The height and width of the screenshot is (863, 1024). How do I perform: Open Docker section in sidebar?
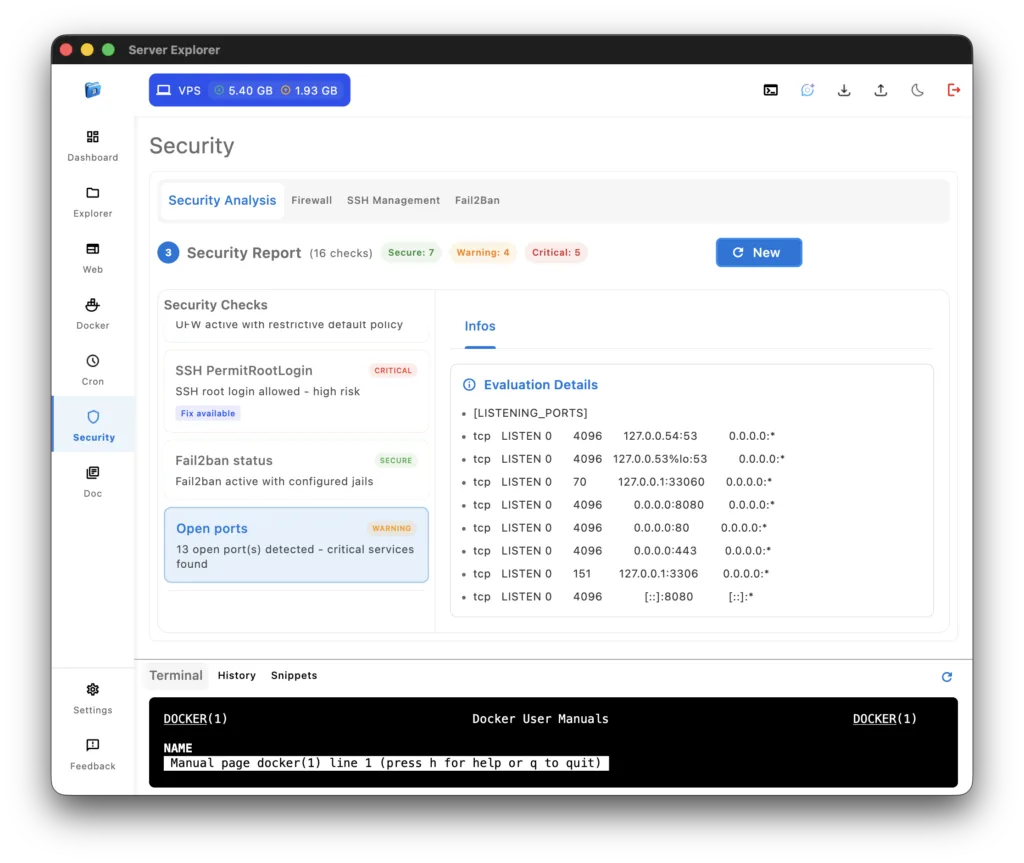(x=93, y=313)
